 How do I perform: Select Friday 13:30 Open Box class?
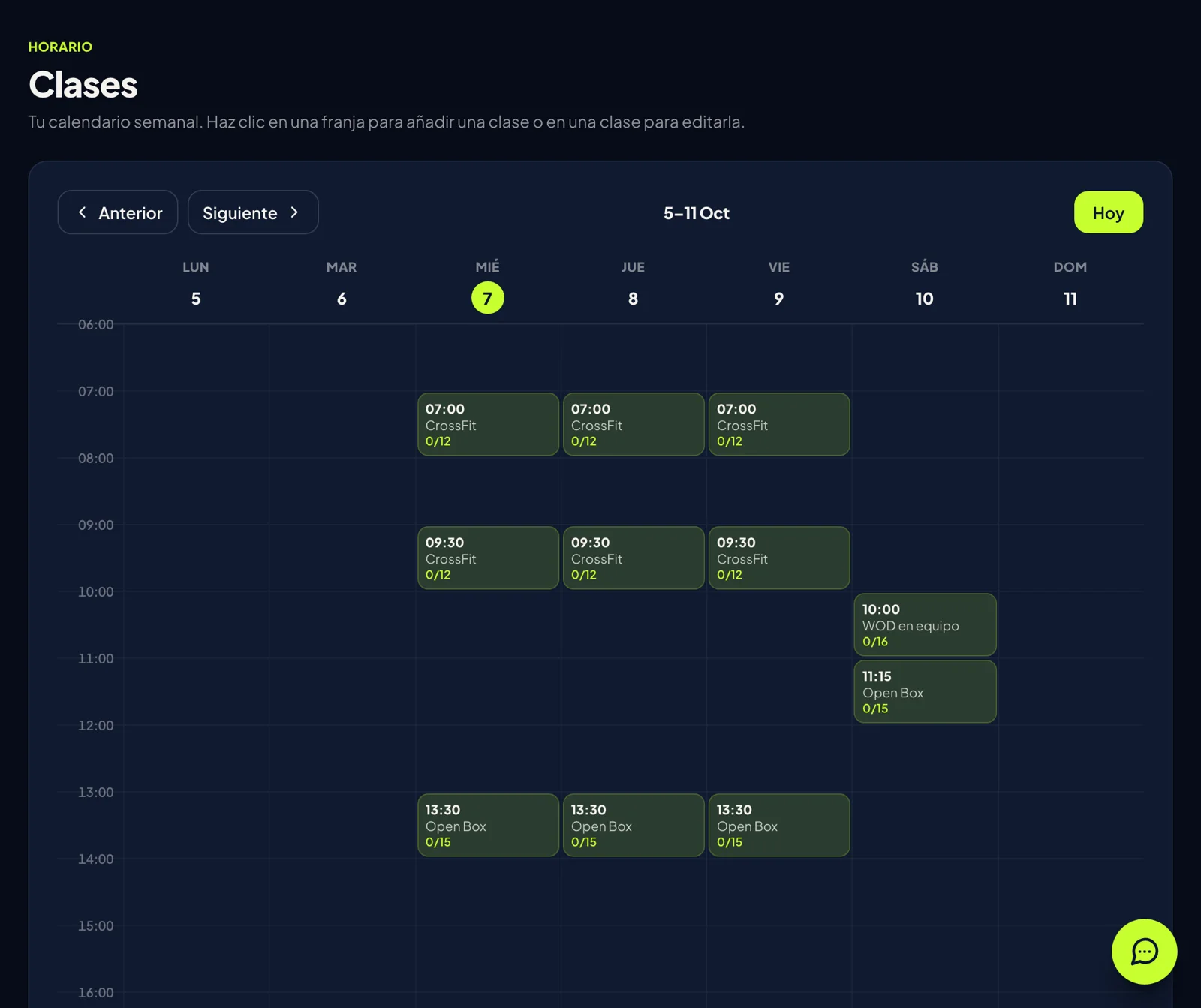779,825
